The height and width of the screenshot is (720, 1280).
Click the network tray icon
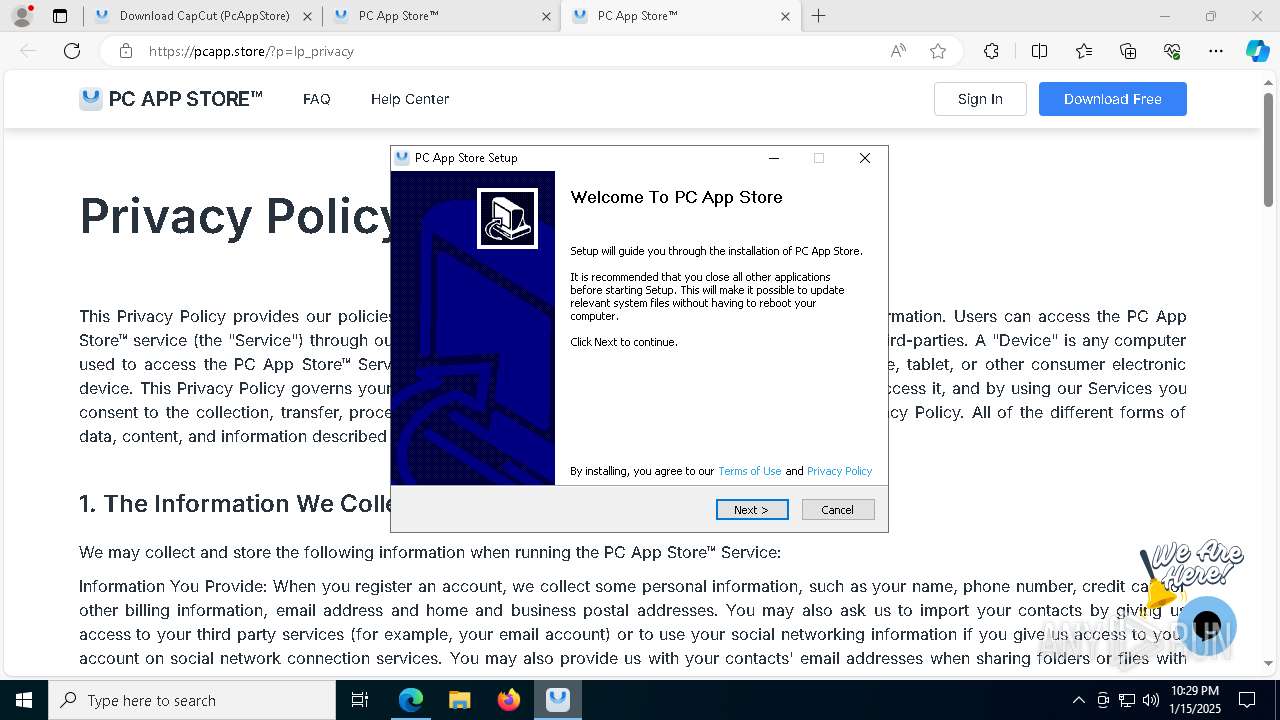1127,700
